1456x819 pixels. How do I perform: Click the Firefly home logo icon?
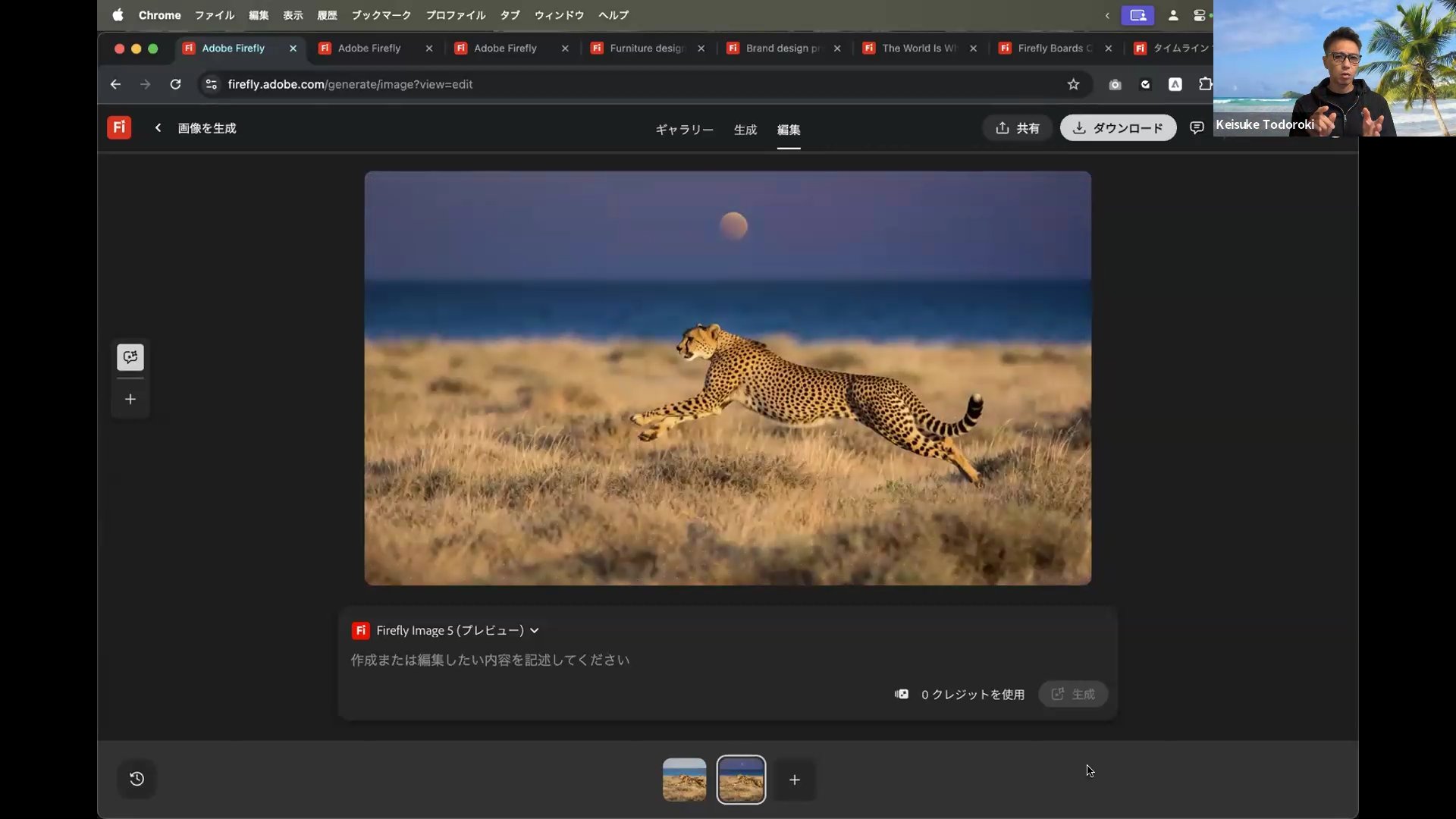point(119,127)
